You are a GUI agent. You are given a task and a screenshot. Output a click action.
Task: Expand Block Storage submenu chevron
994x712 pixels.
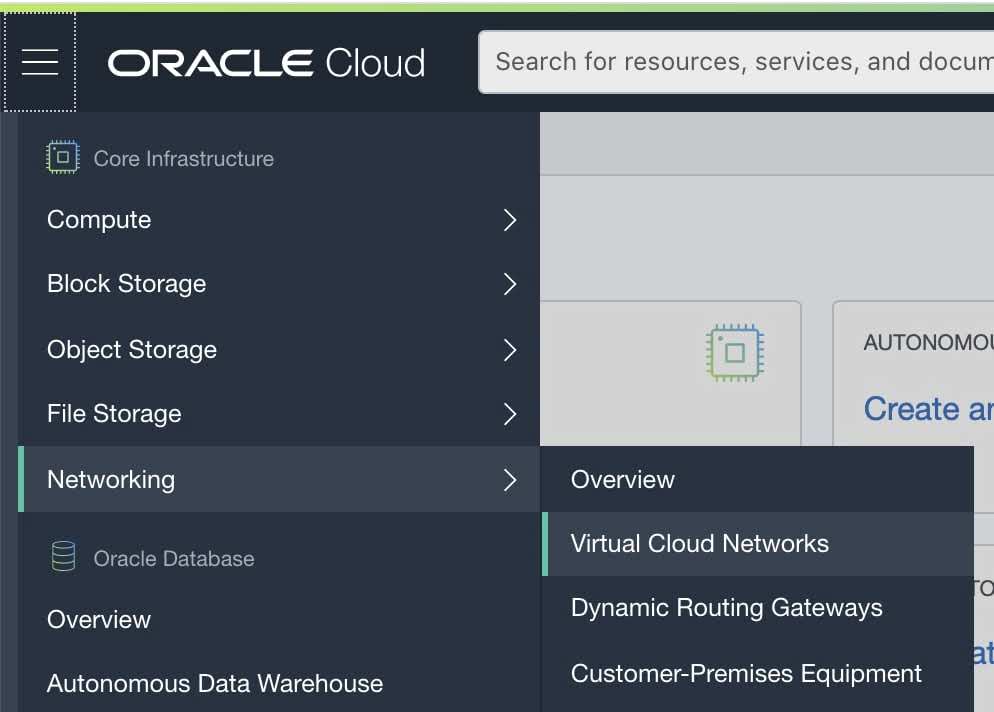510,284
